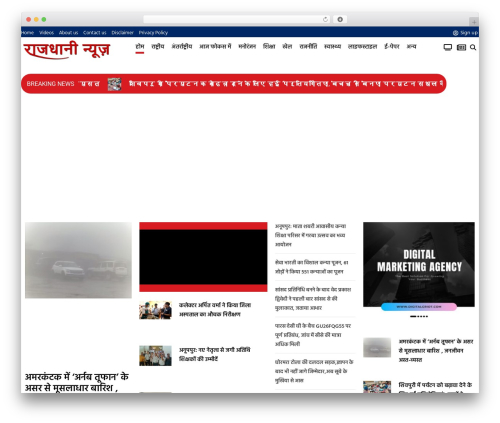Open the अनूपपुर माता शबरी गरबा उत्सव story
500x423 pixels.
(311, 235)
